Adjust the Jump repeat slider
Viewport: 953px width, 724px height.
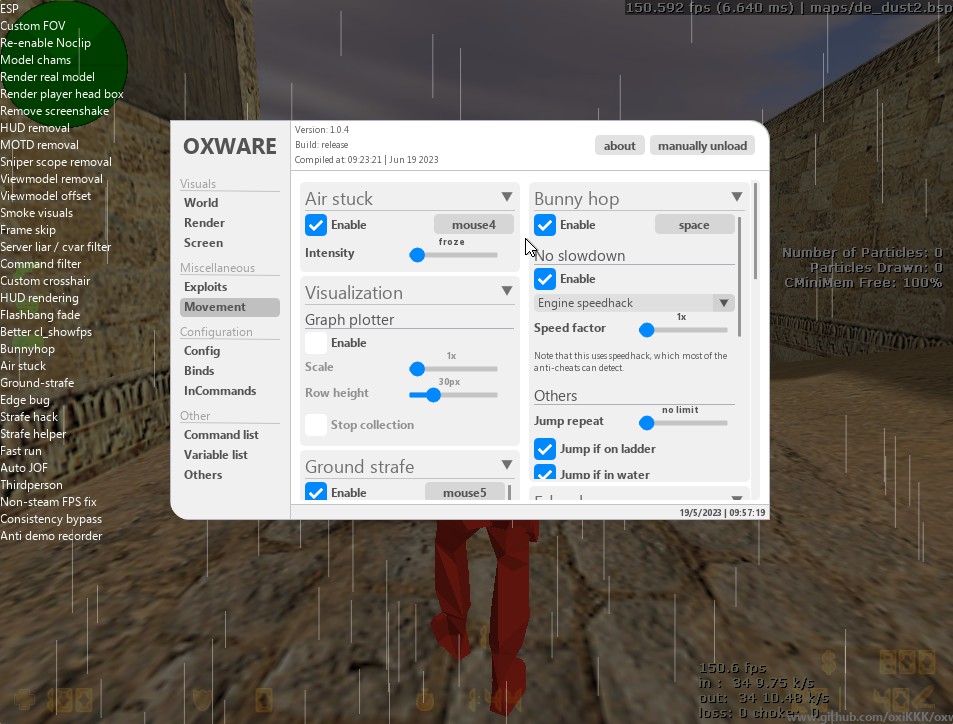pos(684,423)
